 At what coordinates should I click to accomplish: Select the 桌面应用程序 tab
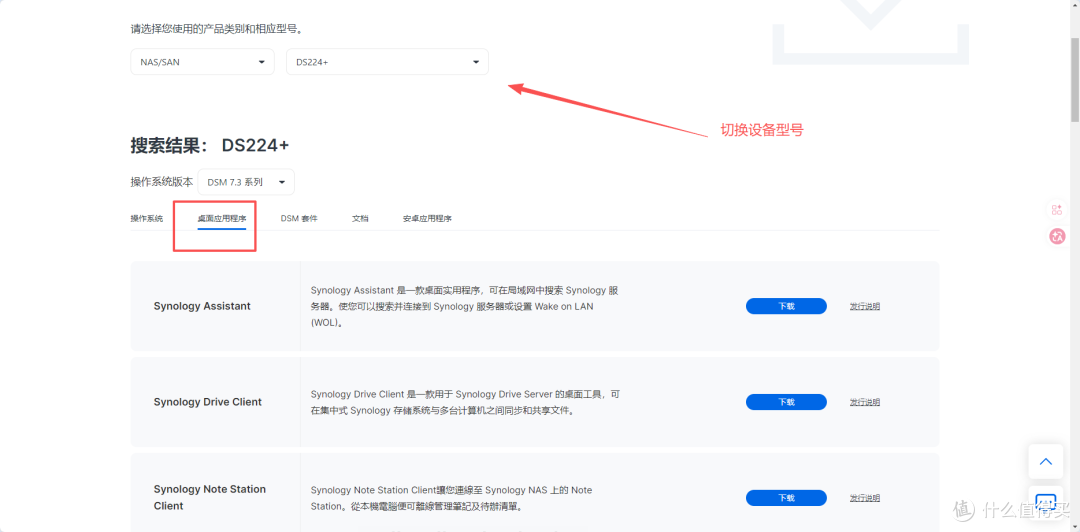click(x=222, y=218)
